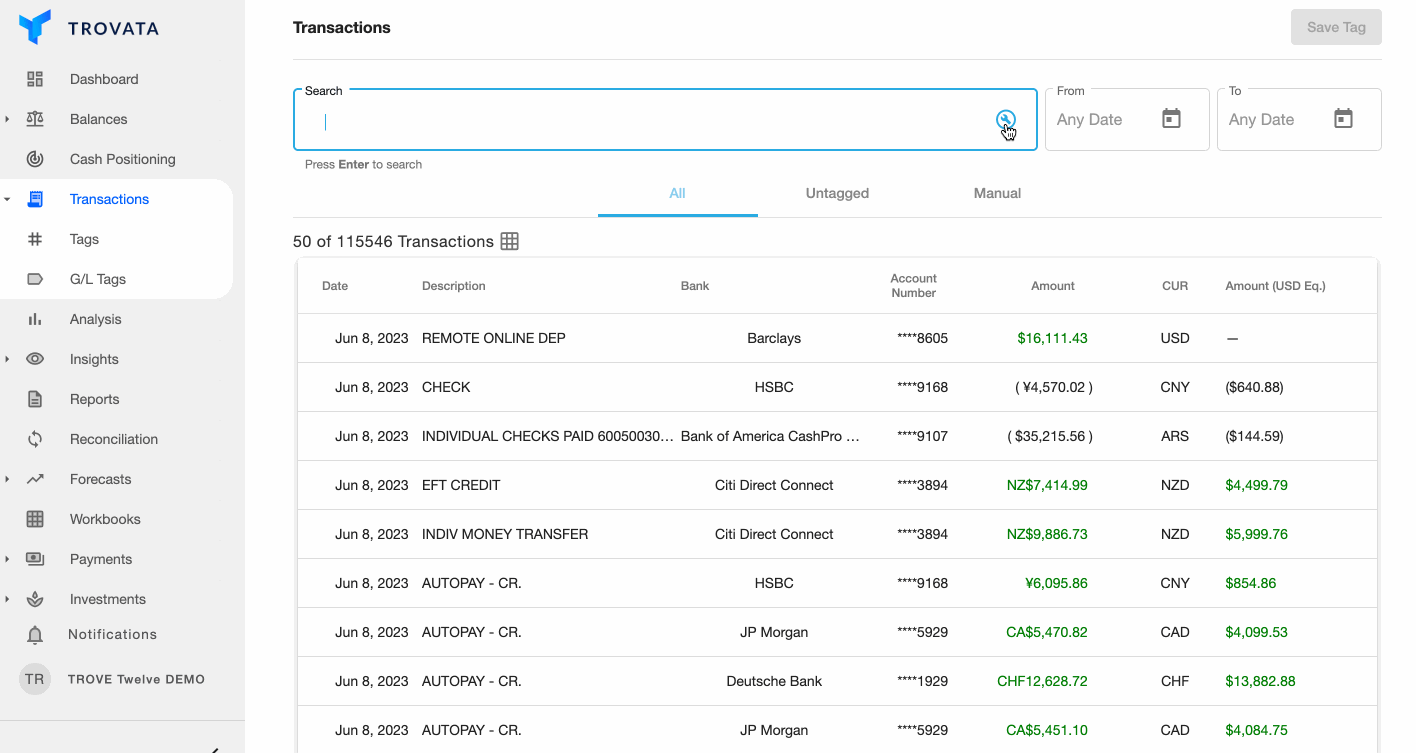Open the table view icon beside transaction count
The image size is (1416, 753).
(510, 241)
